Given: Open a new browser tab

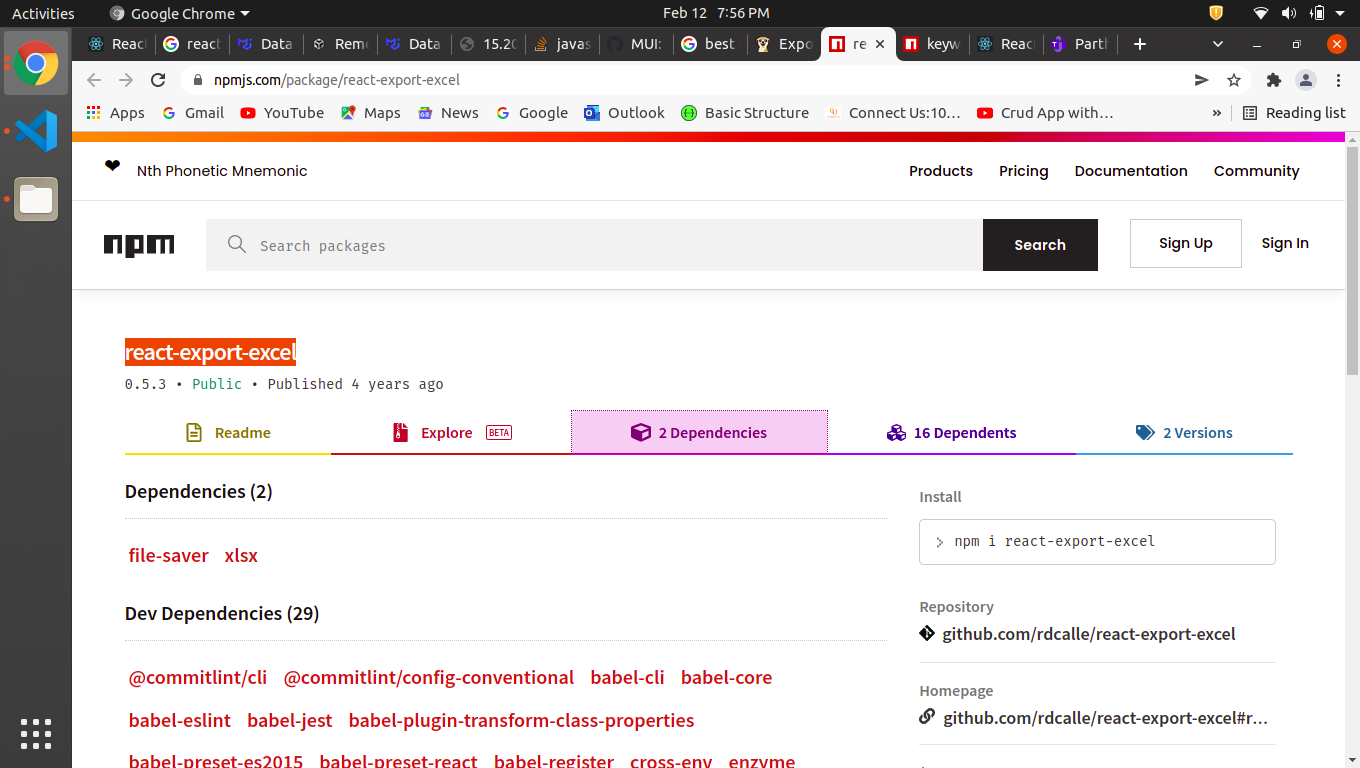Looking at the screenshot, I should [1140, 44].
